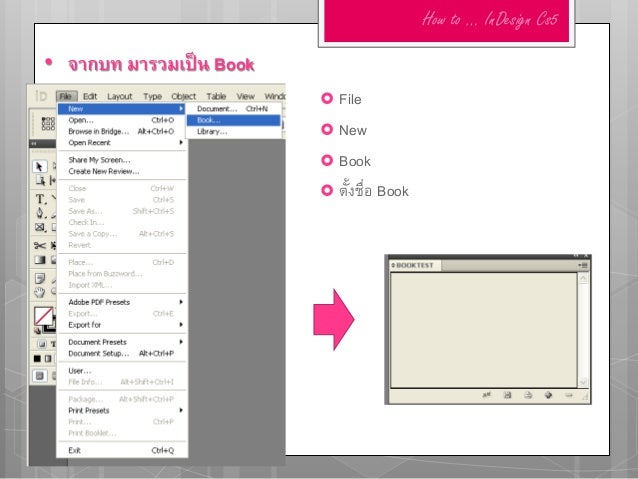Click Remove documents icon in Book panel
Viewport: 638px width, 479px height.
pos(569,395)
